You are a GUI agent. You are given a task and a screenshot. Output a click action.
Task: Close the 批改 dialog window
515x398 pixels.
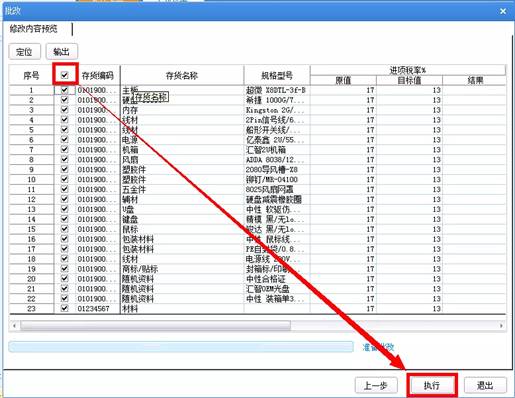tap(503, 11)
